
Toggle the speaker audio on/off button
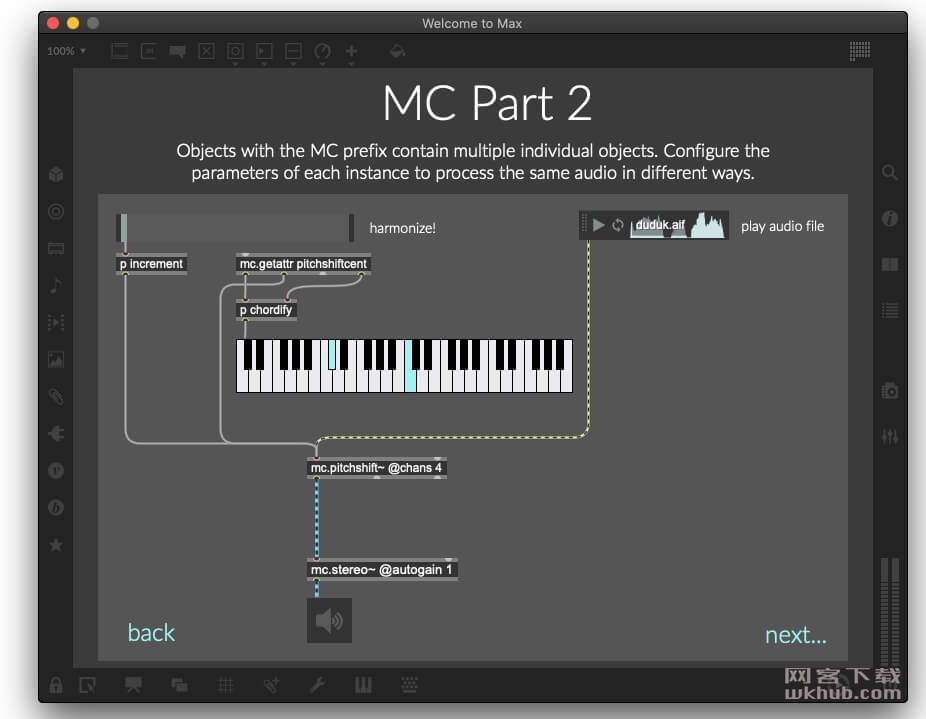coord(329,620)
